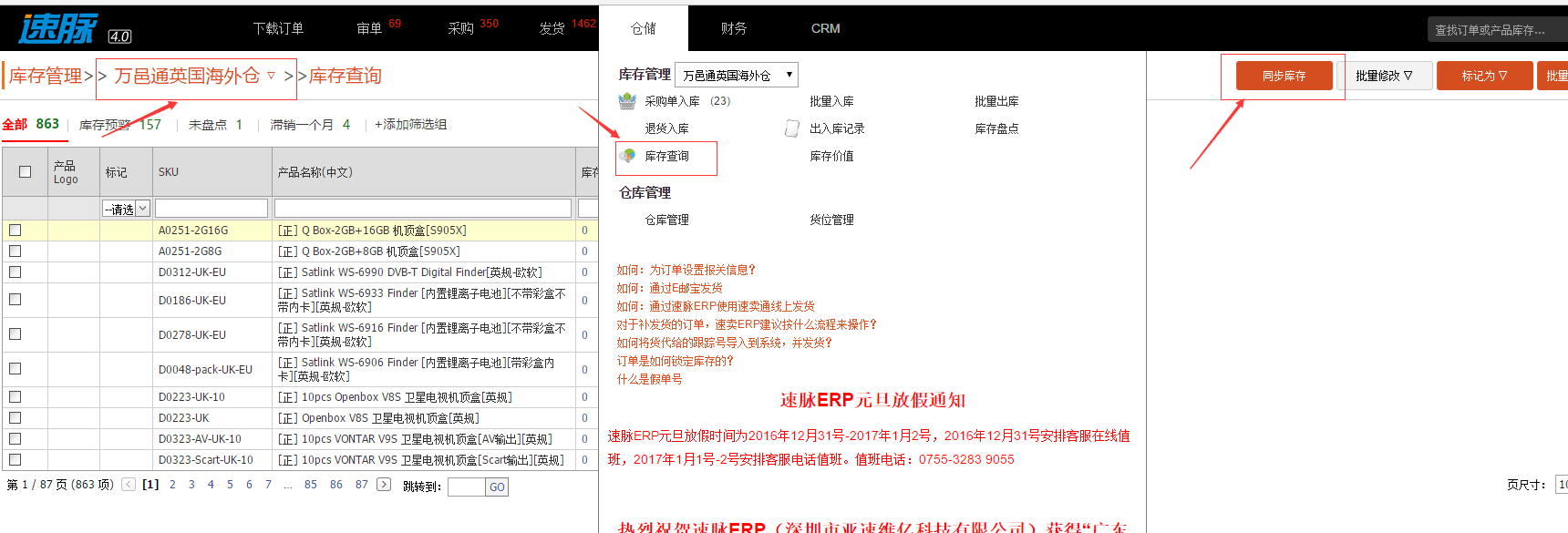Click previous page arrow in pagination
The image size is (1568, 533).
point(129,485)
